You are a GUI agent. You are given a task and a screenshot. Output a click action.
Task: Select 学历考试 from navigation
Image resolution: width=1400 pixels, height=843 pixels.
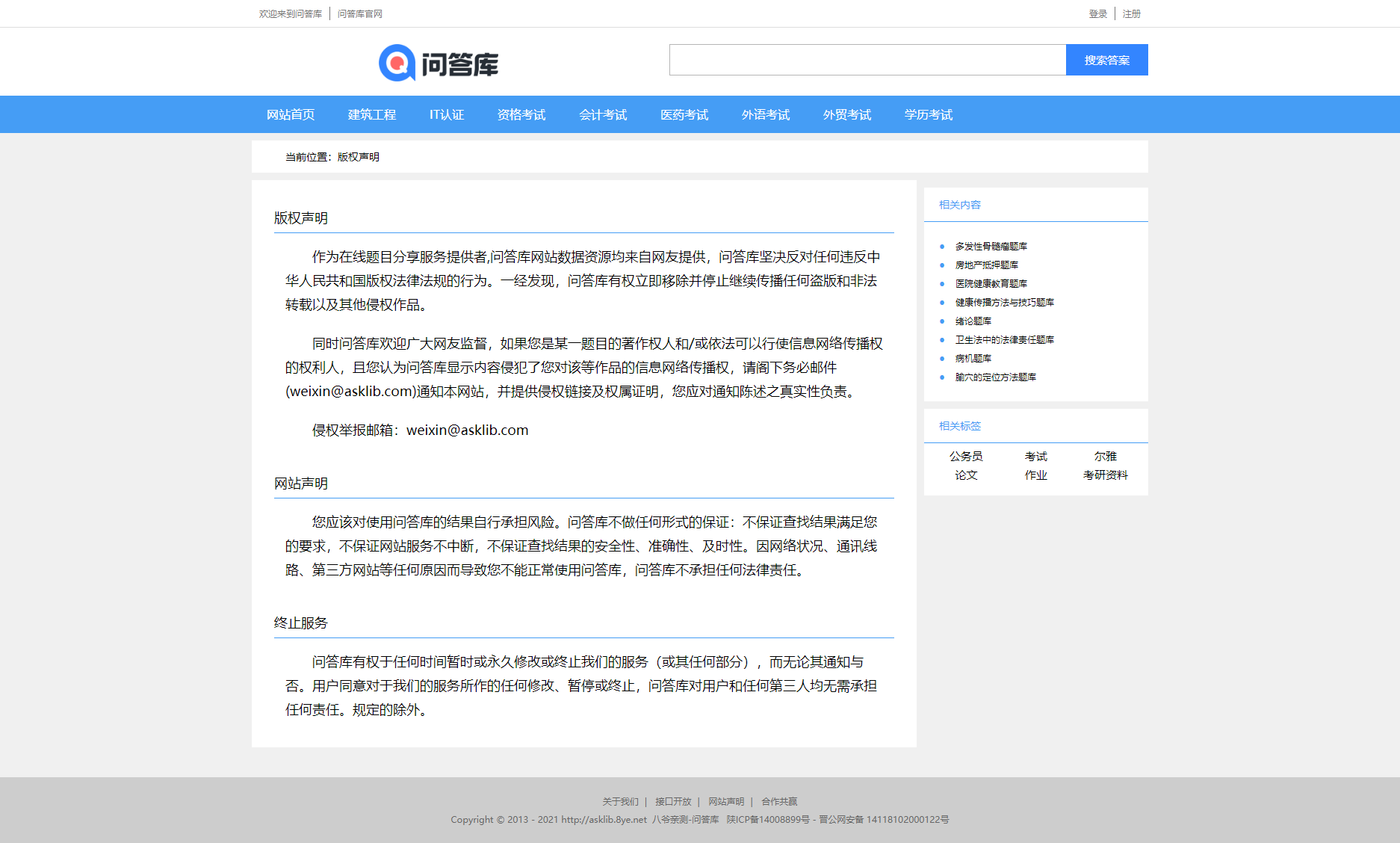[x=928, y=114]
